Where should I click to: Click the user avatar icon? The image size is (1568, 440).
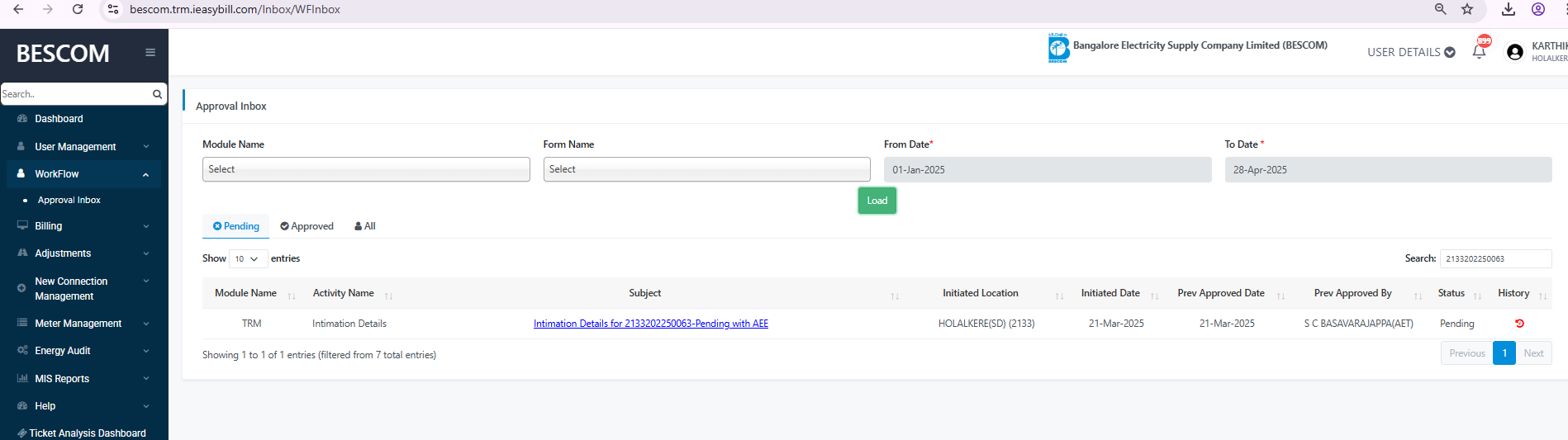coord(1514,52)
